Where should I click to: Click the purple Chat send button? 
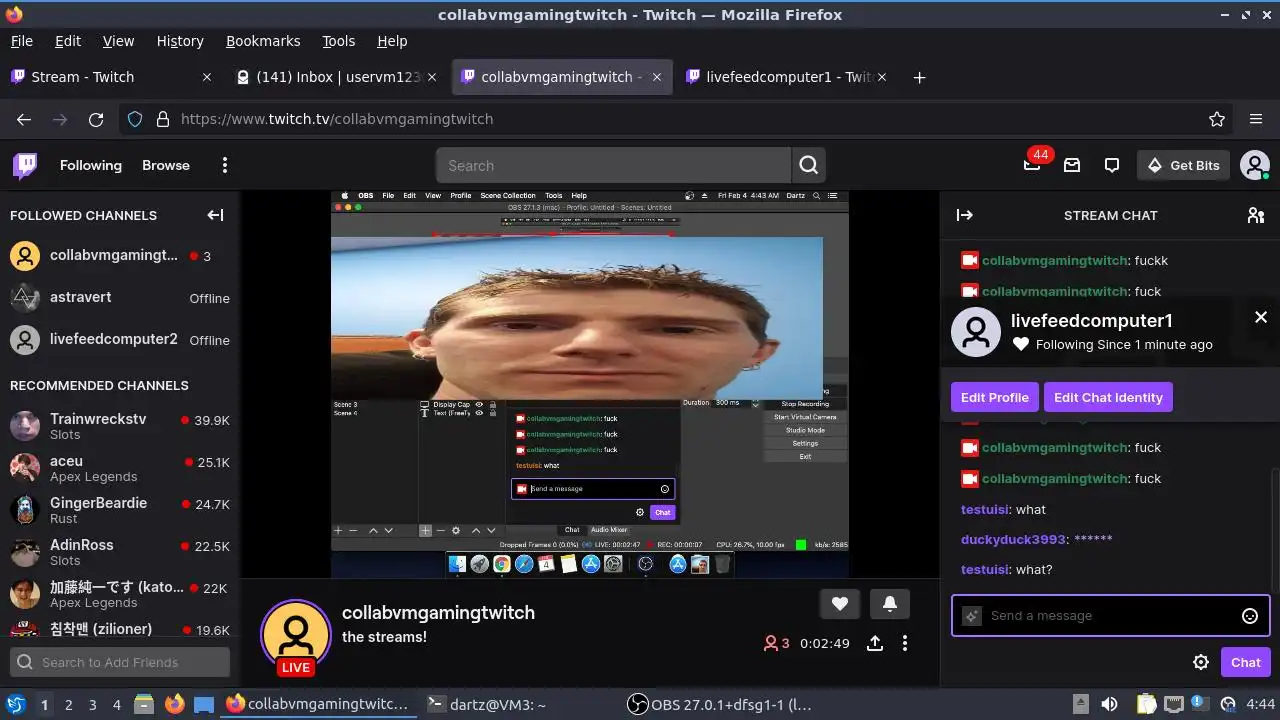point(1246,662)
